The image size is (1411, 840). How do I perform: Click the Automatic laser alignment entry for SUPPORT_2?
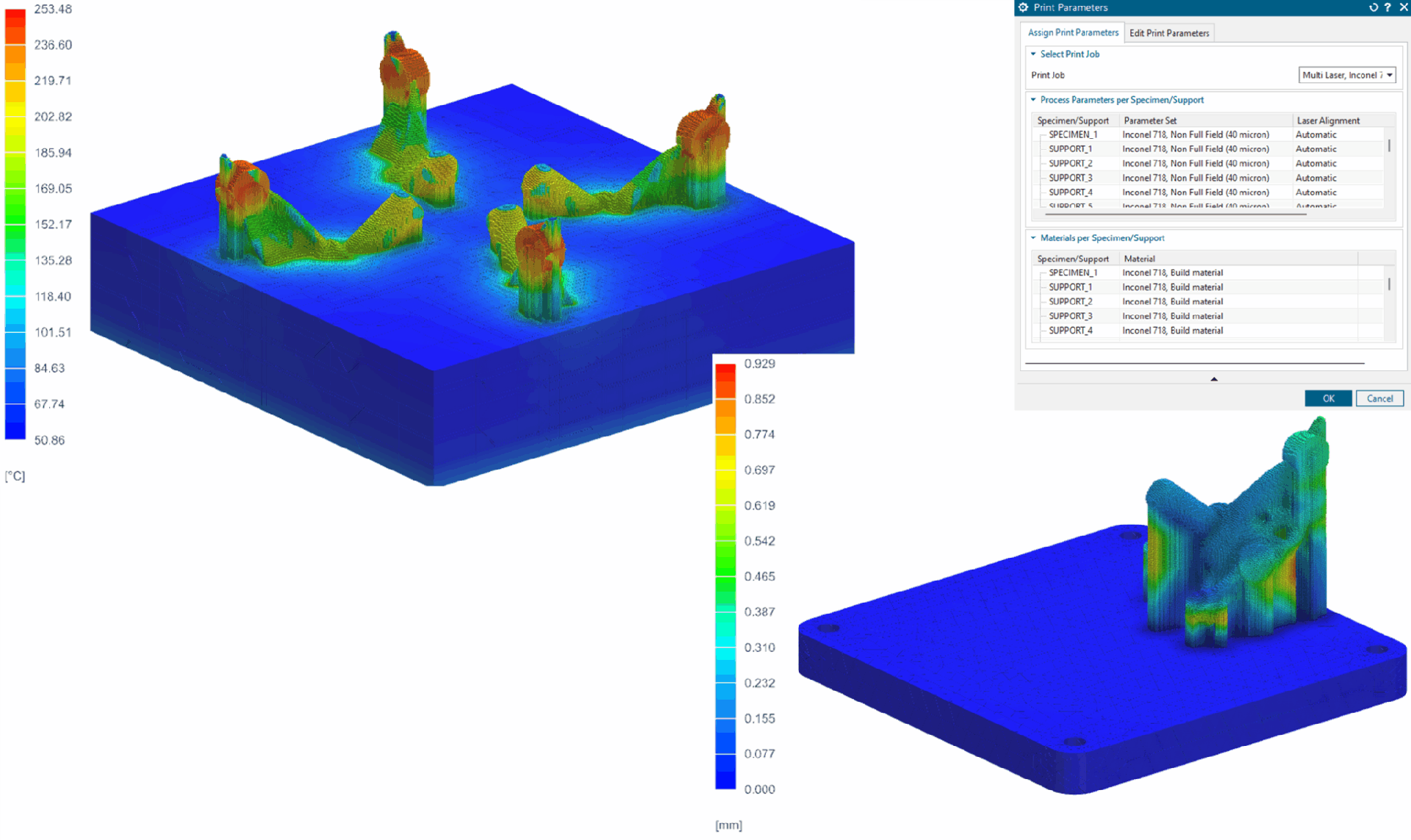click(1316, 163)
